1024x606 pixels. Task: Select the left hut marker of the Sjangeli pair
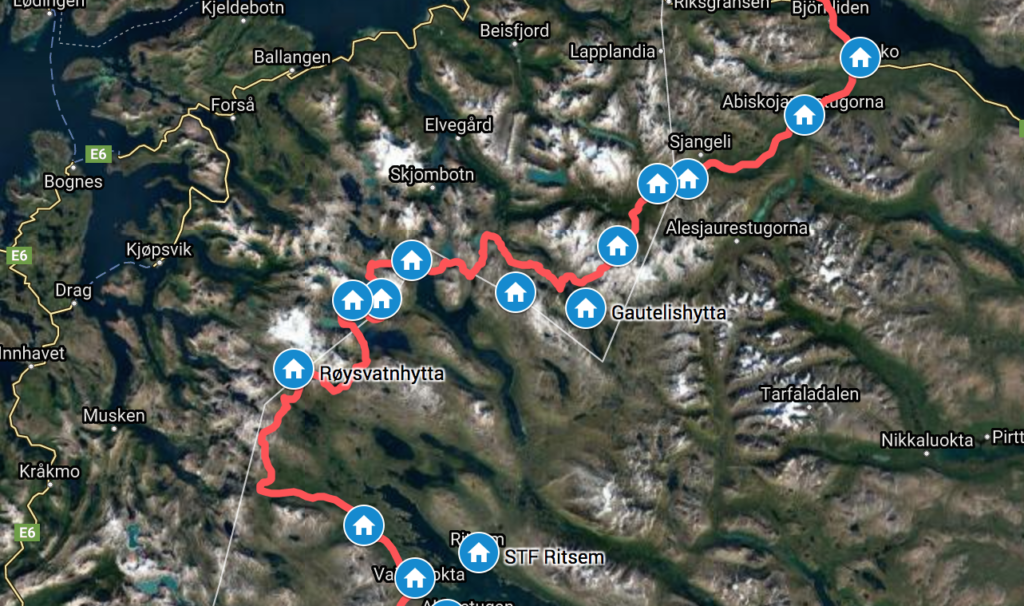[657, 184]
